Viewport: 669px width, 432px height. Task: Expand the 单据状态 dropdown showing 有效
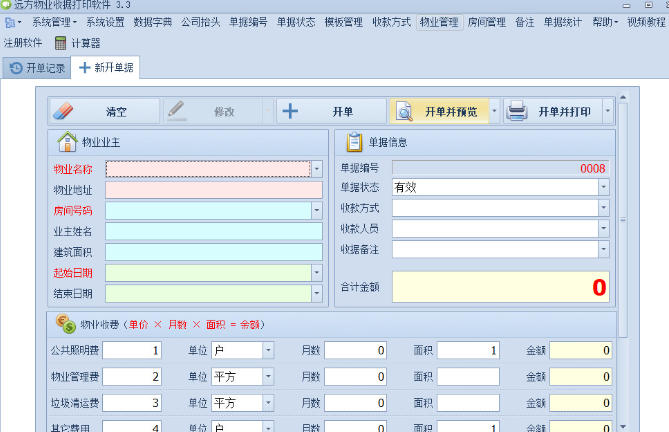tap(603, 187)
